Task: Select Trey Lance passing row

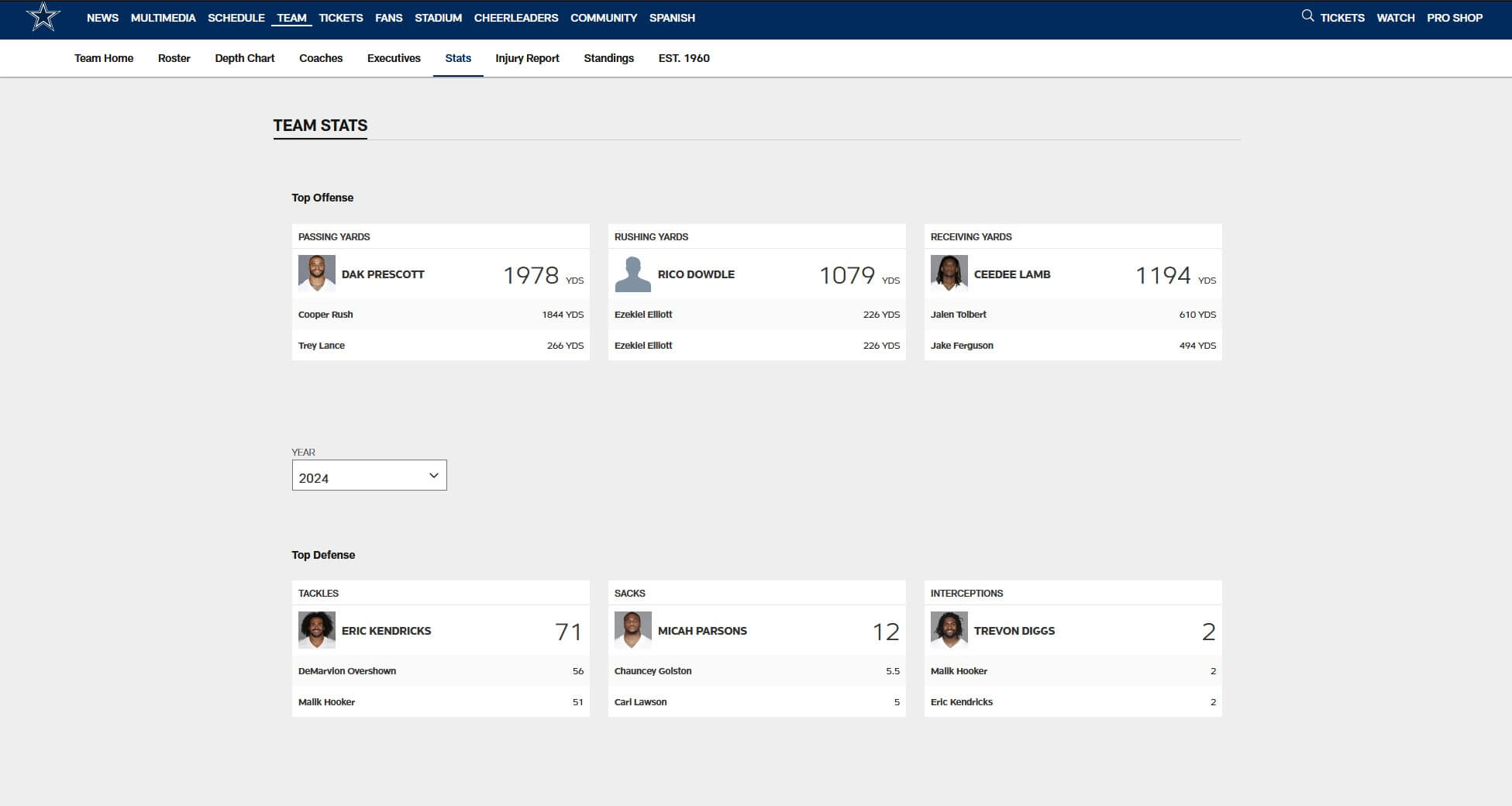Action: [440, 346]
